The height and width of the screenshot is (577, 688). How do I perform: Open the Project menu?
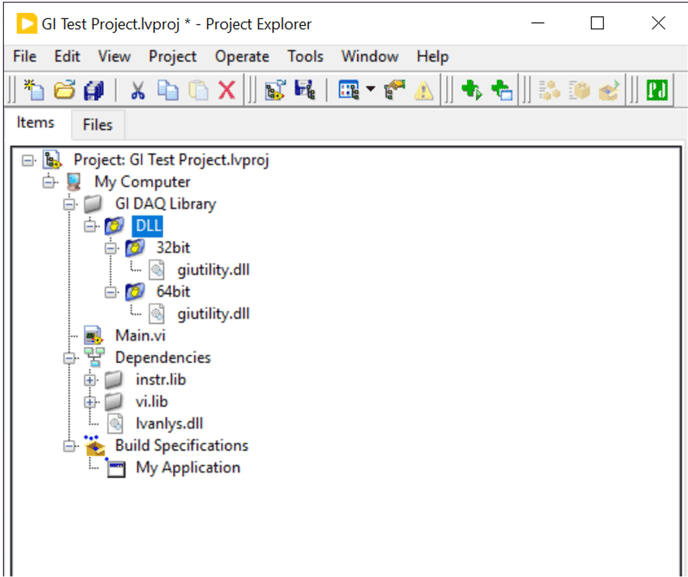click(x=172, y=57)
